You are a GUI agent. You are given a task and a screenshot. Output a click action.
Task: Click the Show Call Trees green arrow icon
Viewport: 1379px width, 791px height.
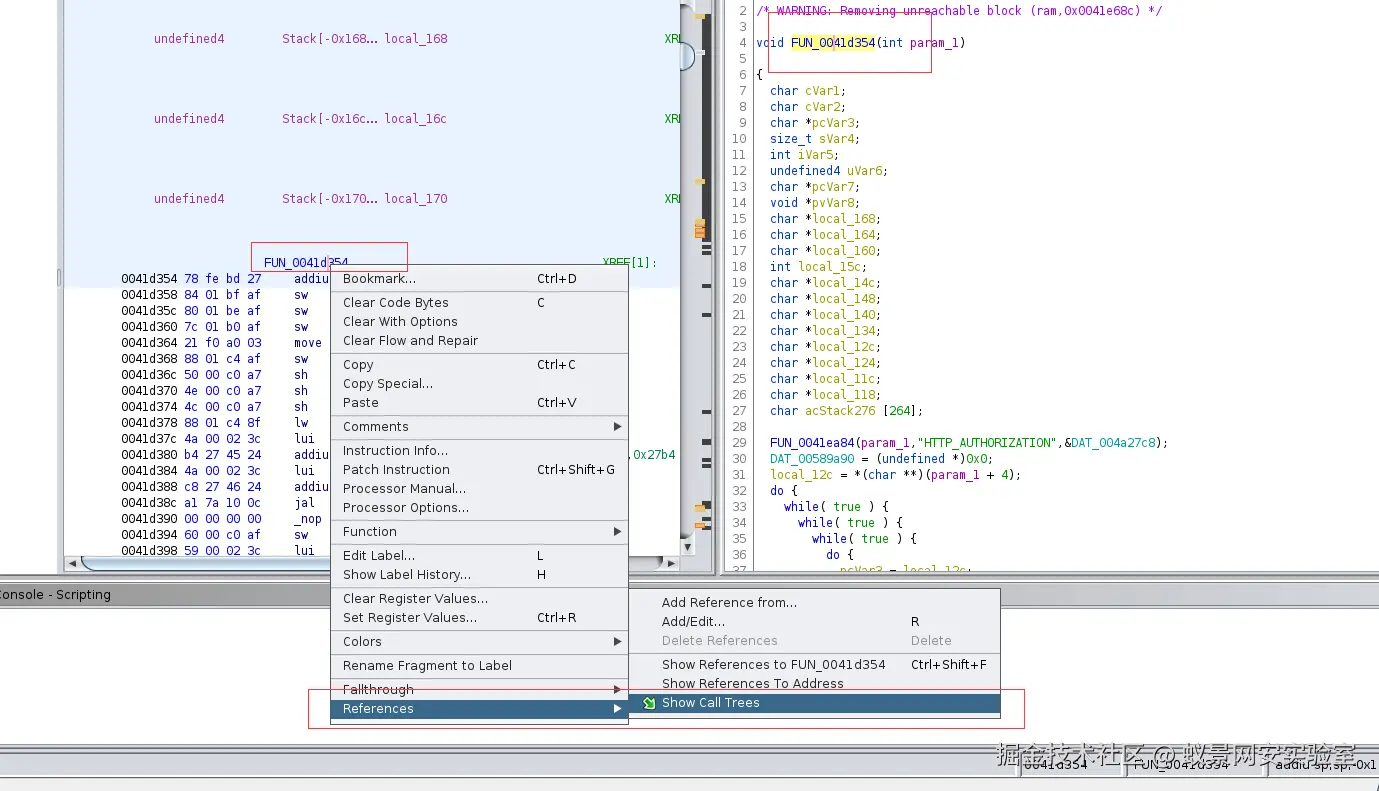pos(649,703)
